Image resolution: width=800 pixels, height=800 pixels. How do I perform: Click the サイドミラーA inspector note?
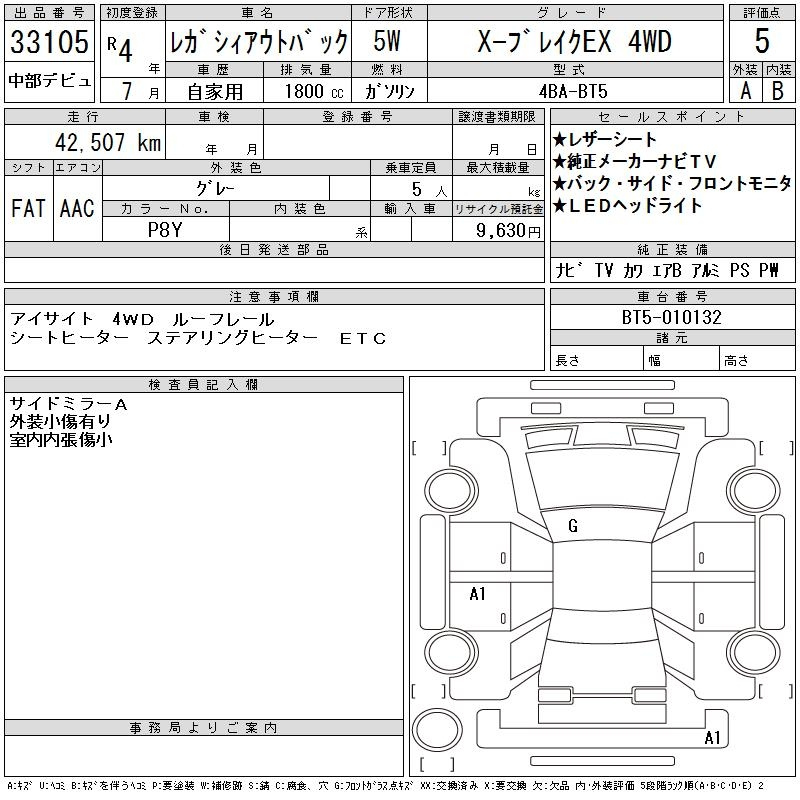(x=68, y=404)
